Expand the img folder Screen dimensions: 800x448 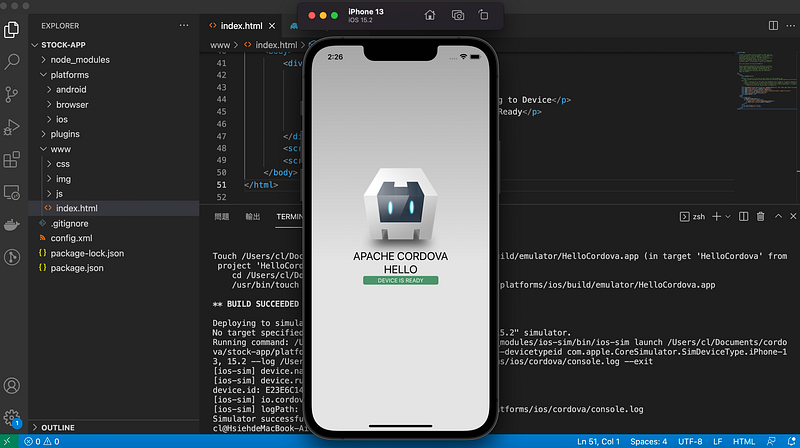[x=114, y=179]
